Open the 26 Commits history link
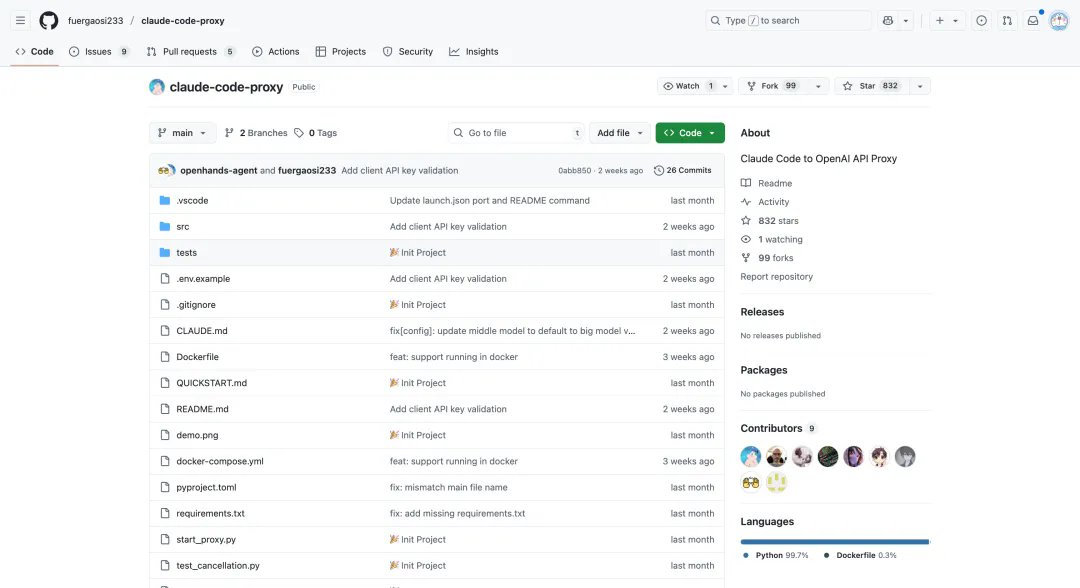This screenshot has width=1080, height=588. click(x=683, y=170)
